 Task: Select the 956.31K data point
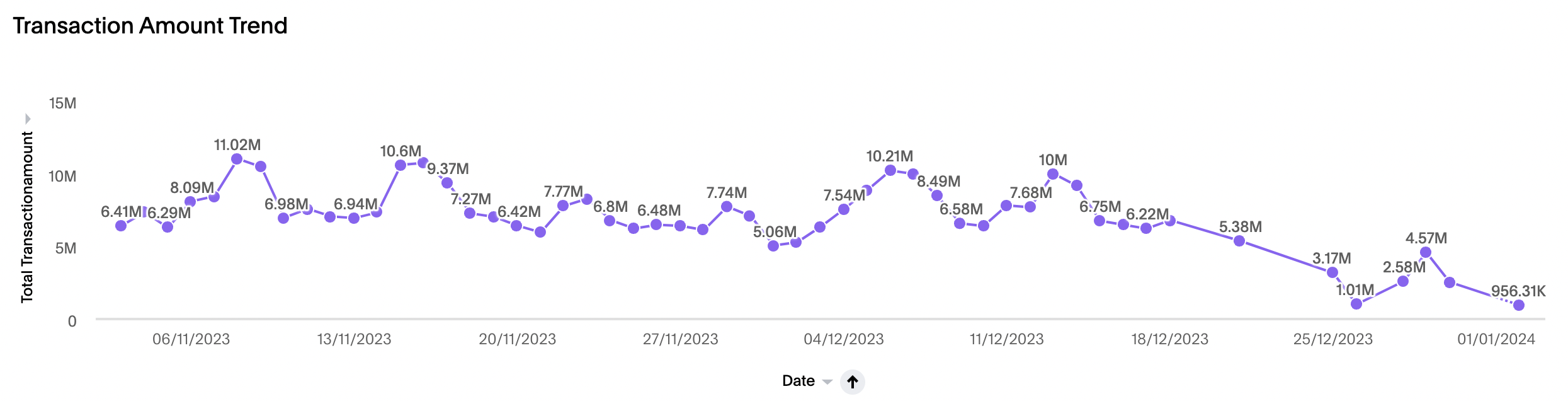pyautogui.click(x=1519, y=305)
